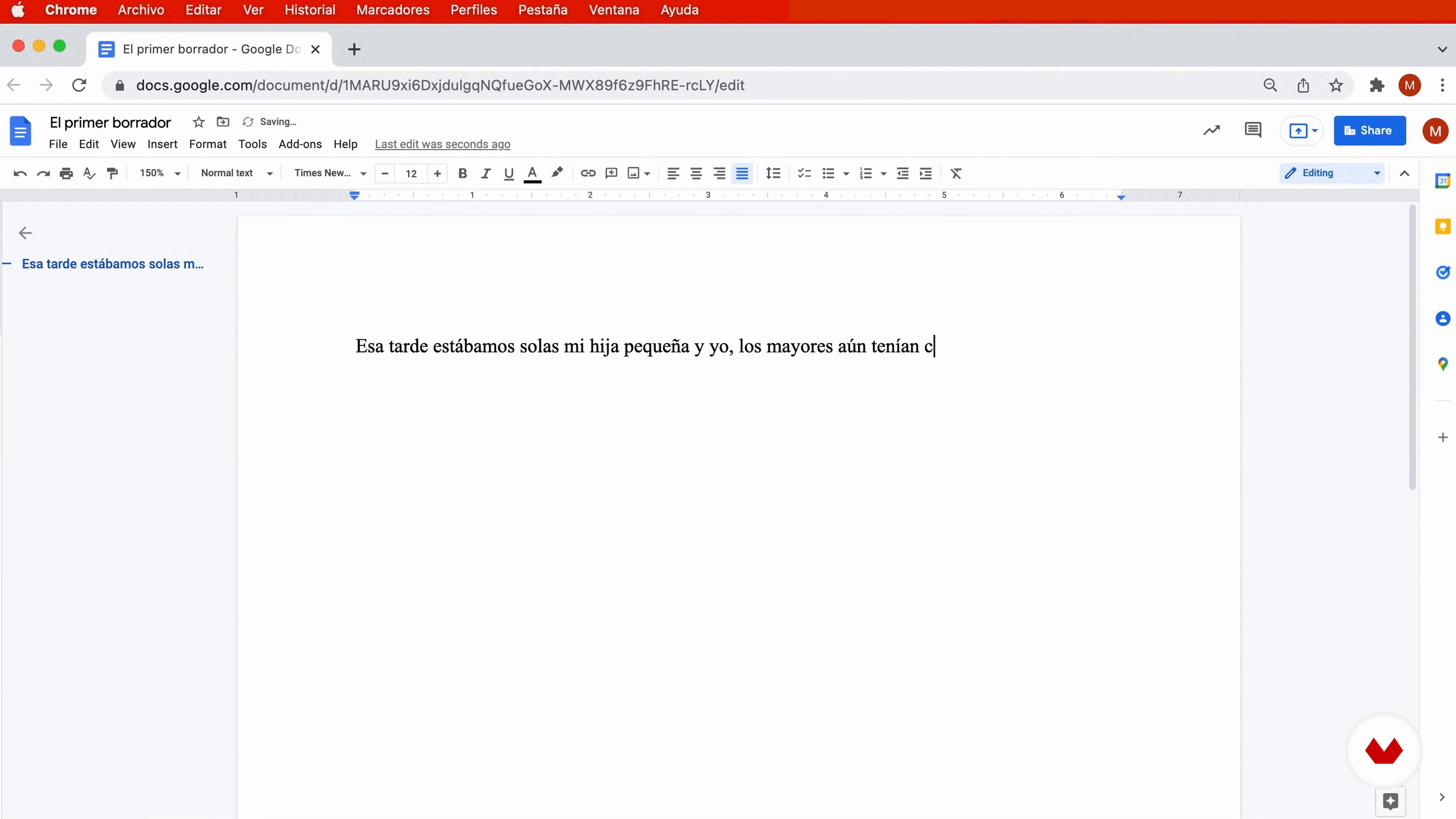The height and width of the screenshot is (819, 1456).
Task: Star the document El primer borrador
Action: click(x=198, y=121)
